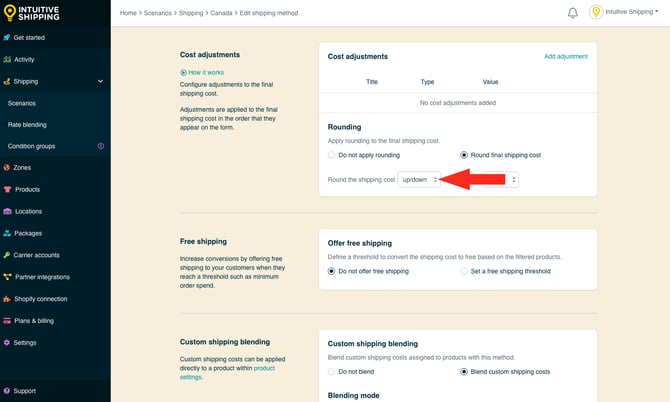Click the Canada breadcrumb link
Screen dimensions: 670x402
(222, 13)
